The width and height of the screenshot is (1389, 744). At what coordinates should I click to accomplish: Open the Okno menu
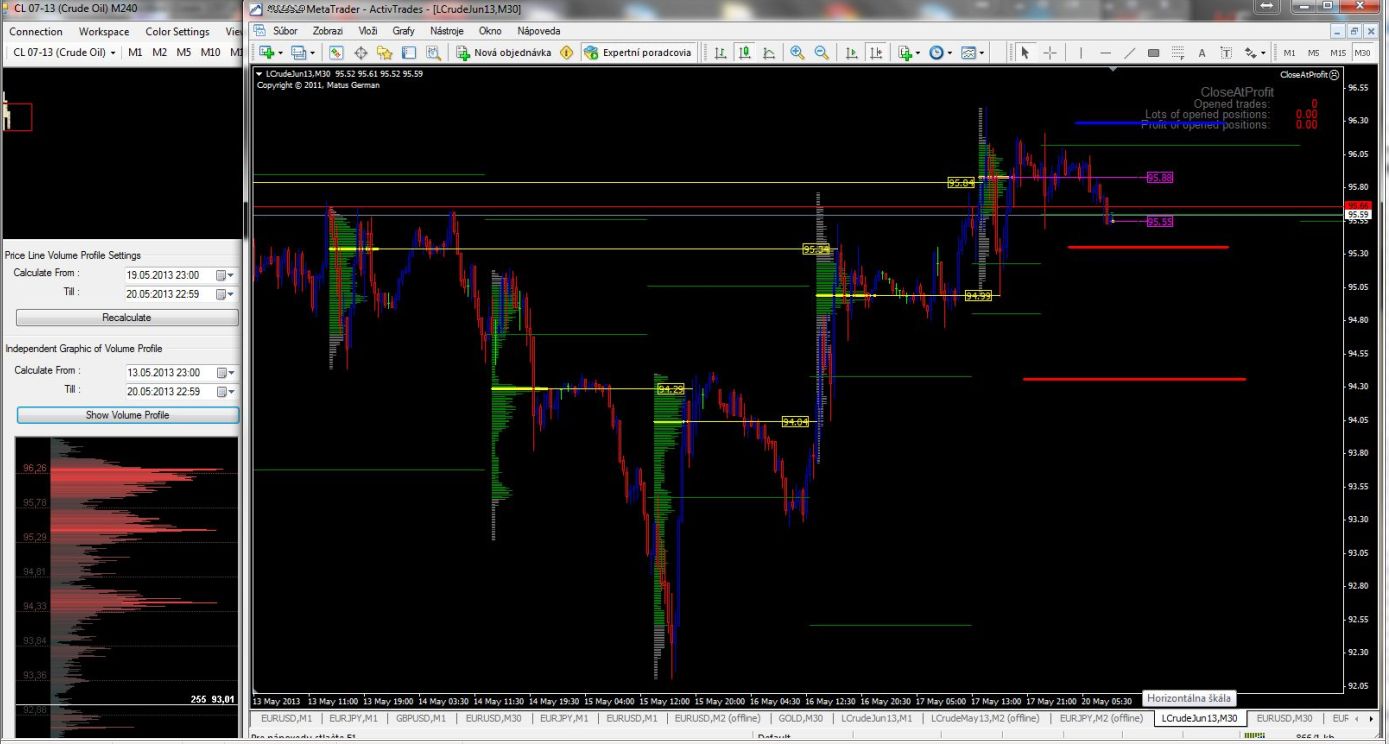click(490, 31)
